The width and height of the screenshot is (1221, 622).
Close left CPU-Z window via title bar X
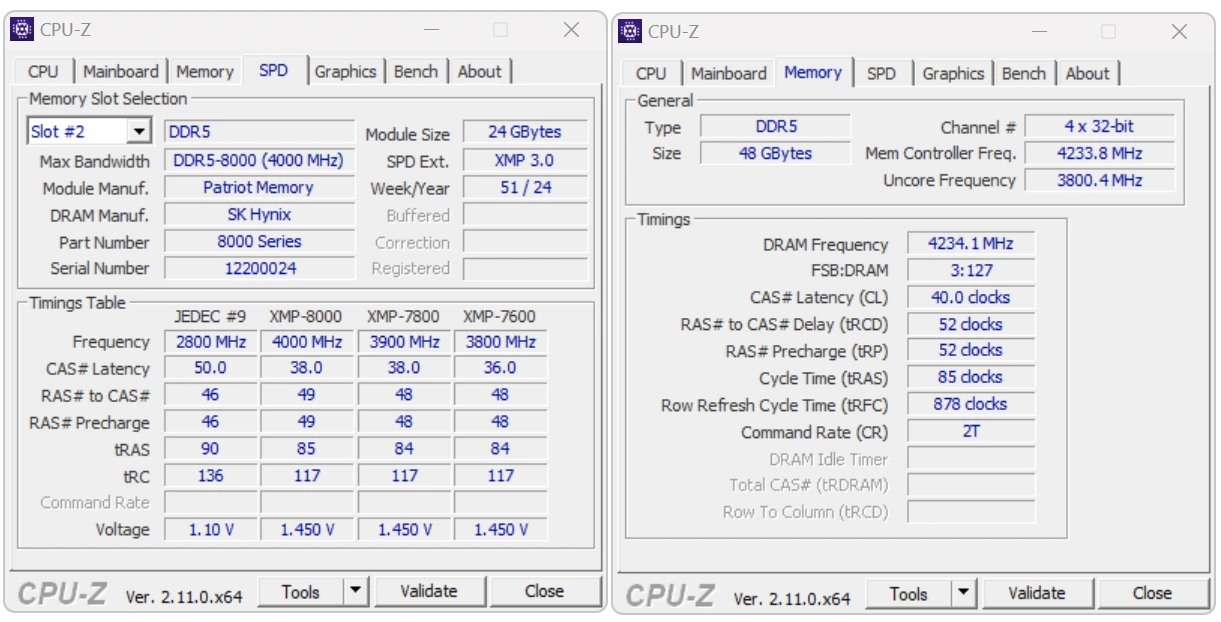tap(571, 30)
